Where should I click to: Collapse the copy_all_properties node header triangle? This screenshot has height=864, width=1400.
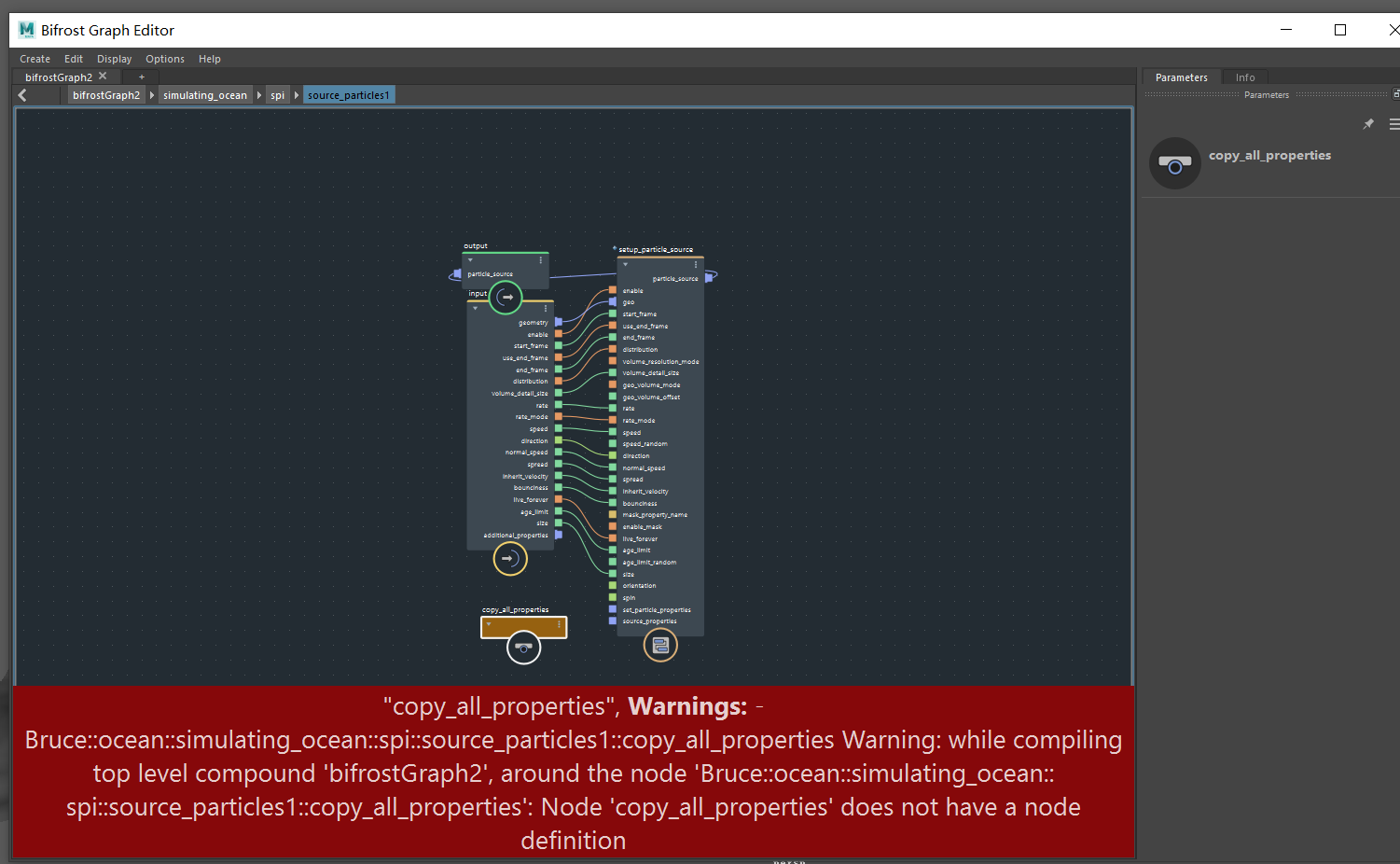pos(488,626)
